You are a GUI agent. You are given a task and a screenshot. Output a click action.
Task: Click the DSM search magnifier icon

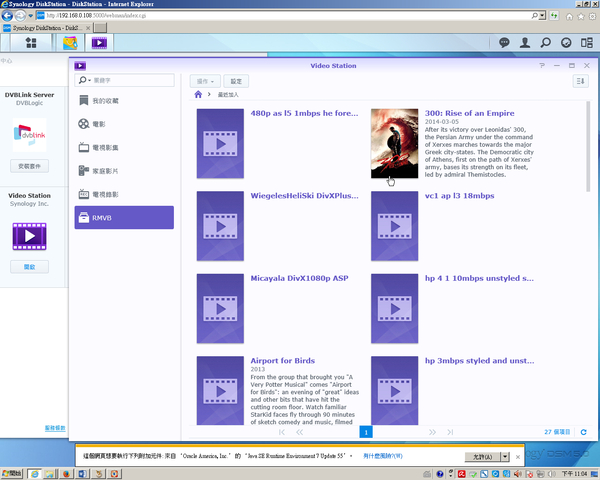tap(546, 43)
